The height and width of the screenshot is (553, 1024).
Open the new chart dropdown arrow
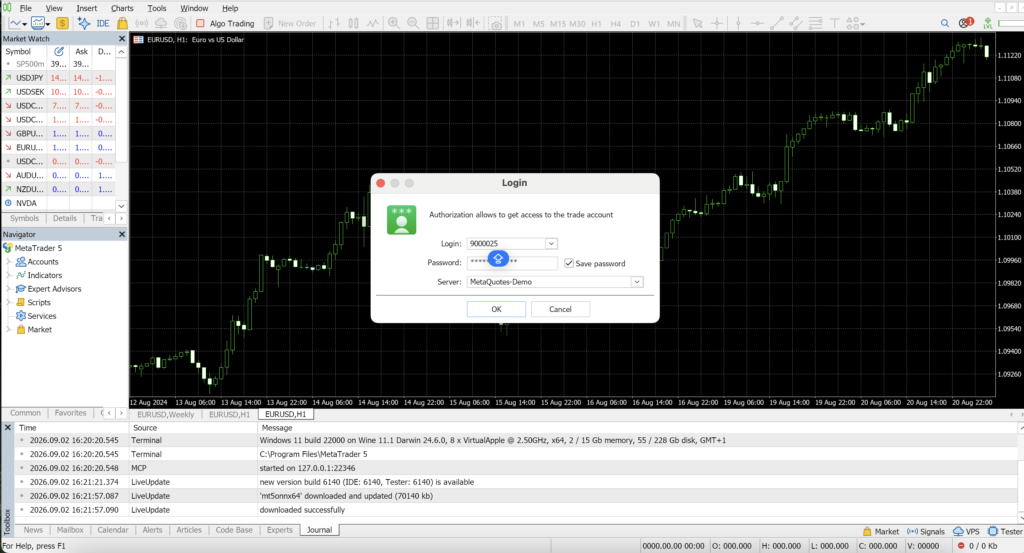(24, 24)
